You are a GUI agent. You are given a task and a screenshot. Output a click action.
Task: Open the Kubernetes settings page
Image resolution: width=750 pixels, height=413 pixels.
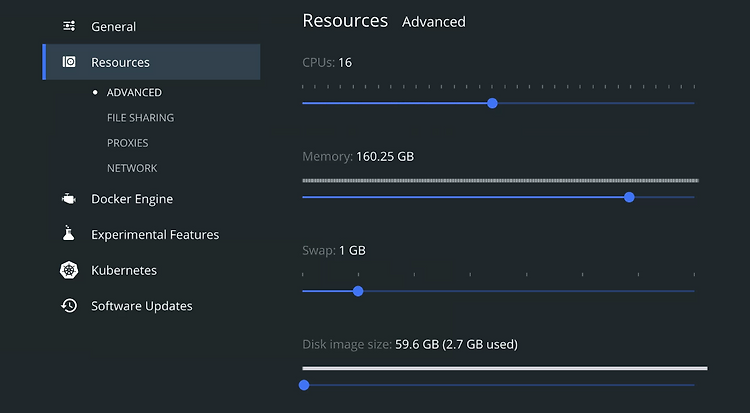pos(124,270)
